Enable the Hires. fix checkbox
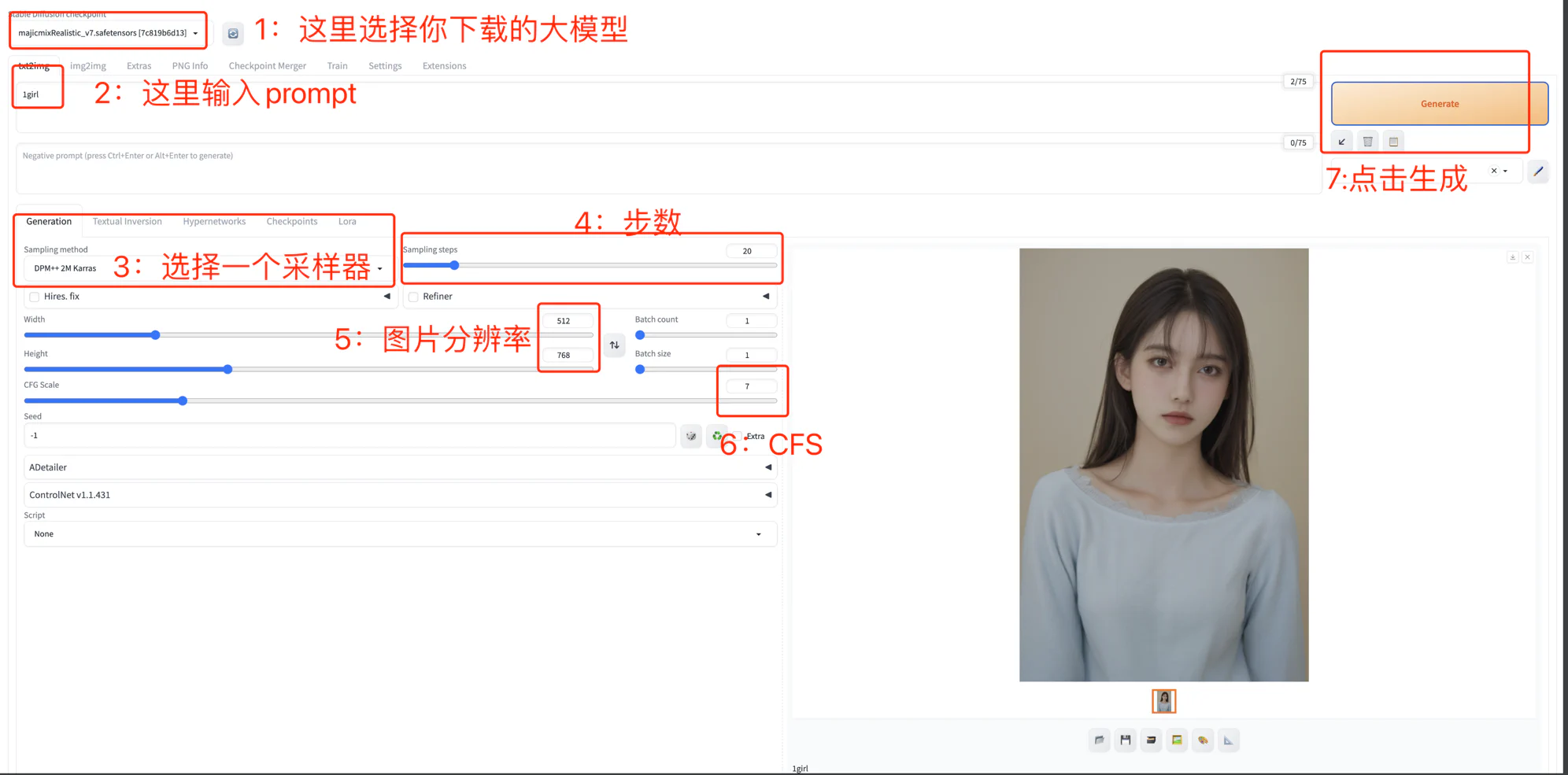Screen dimensions: 1568x775 click(35, 297)
